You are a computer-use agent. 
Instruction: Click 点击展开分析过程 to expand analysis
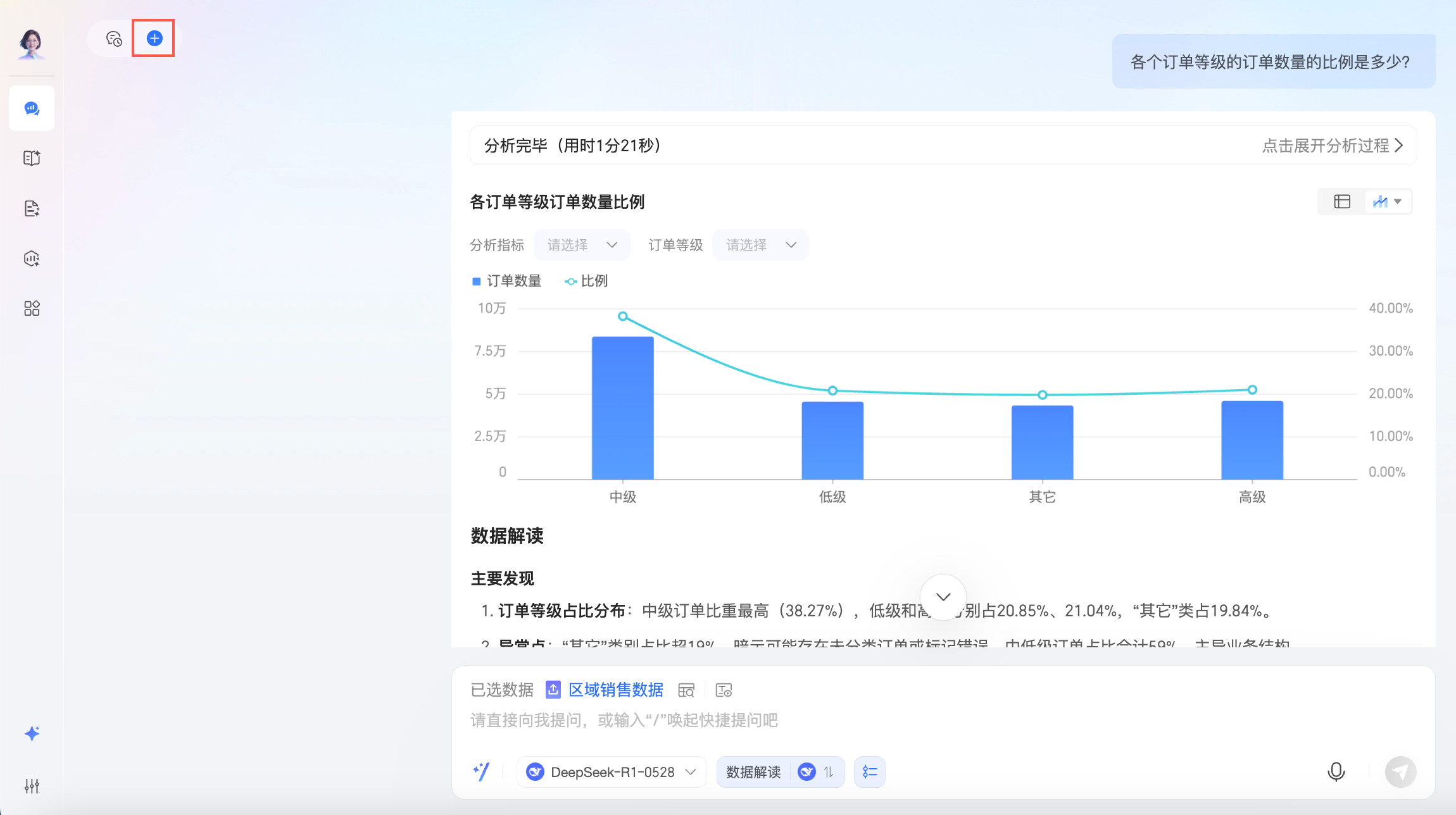tap(1333, 146)
